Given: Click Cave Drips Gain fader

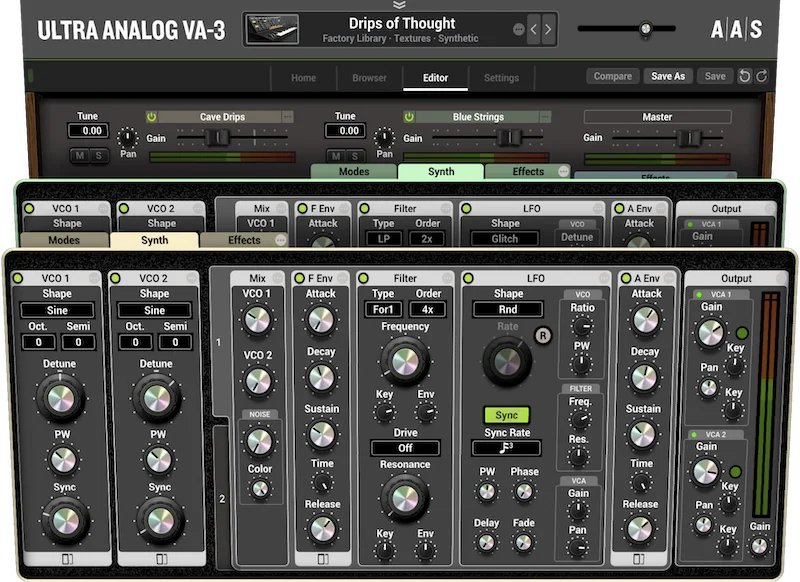Looking at the screenshot, I should [217, 137].
